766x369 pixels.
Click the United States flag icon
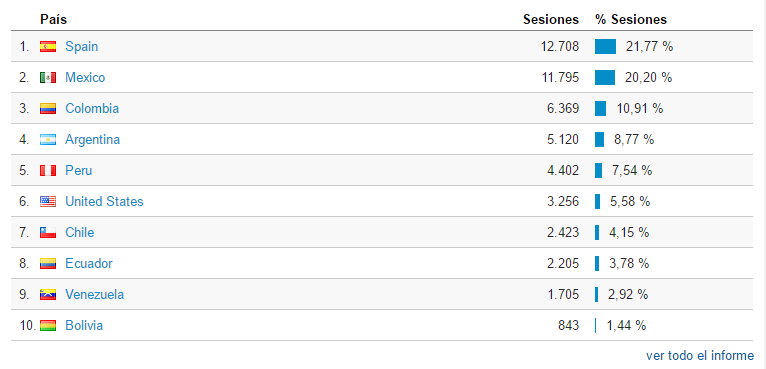pos(48,201)
